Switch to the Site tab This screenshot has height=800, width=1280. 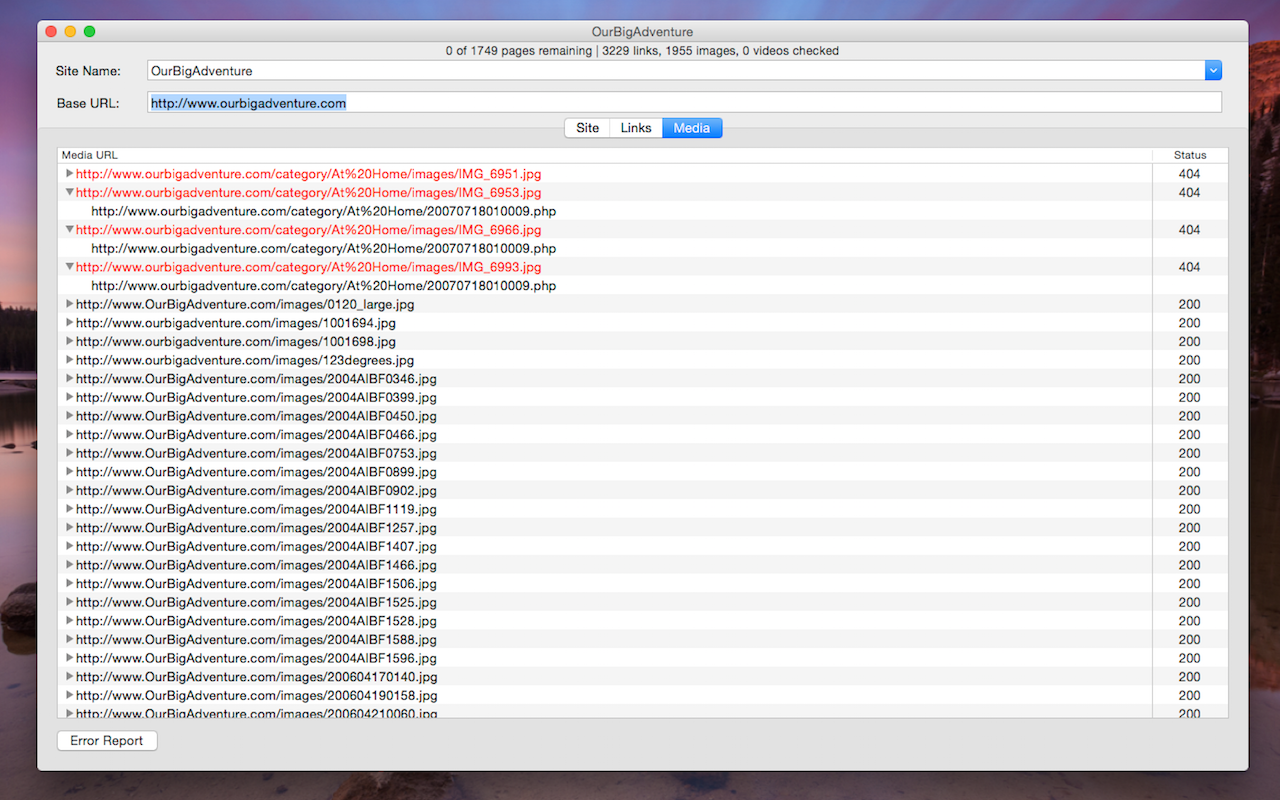[587, 127]
